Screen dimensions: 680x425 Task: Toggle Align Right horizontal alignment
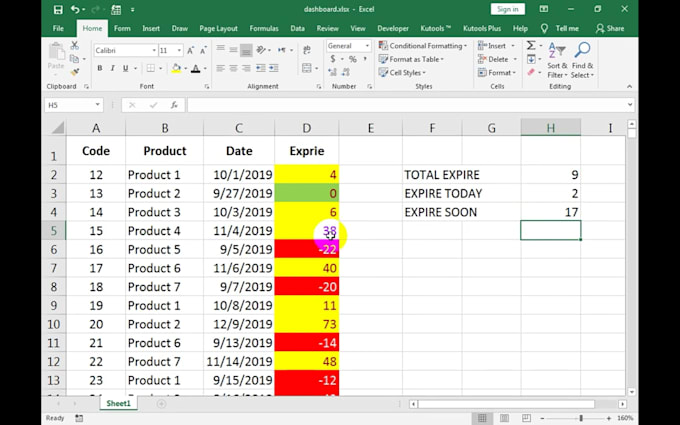tap(246, 68)
